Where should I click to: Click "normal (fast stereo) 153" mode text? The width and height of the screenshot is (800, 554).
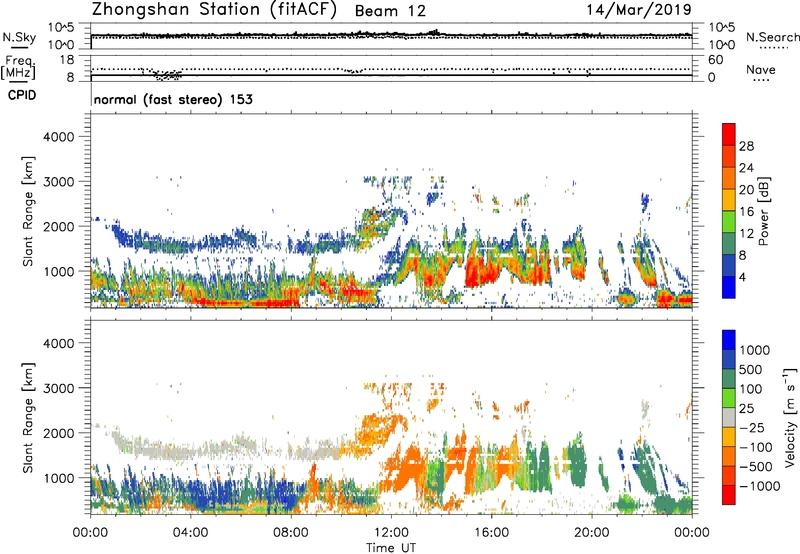173,99
